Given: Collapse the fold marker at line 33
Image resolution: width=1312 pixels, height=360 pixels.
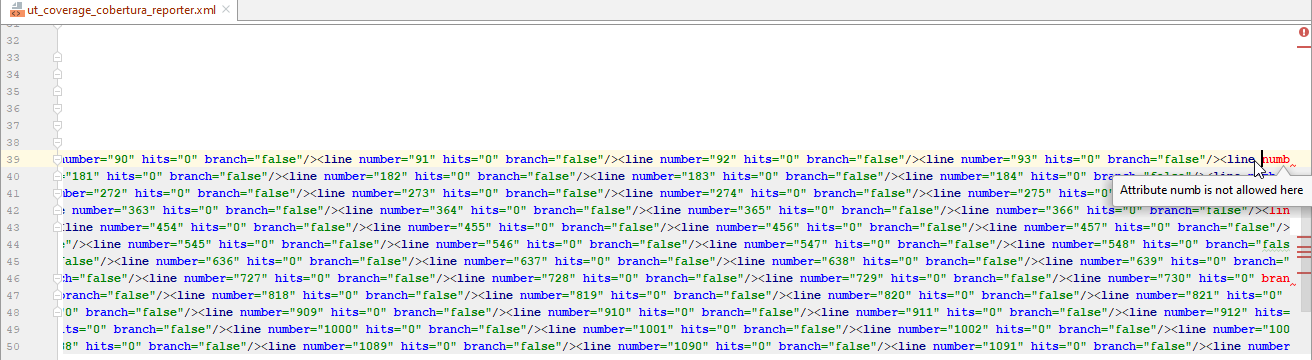Looking at the screenshot, I should pos(57,59).
